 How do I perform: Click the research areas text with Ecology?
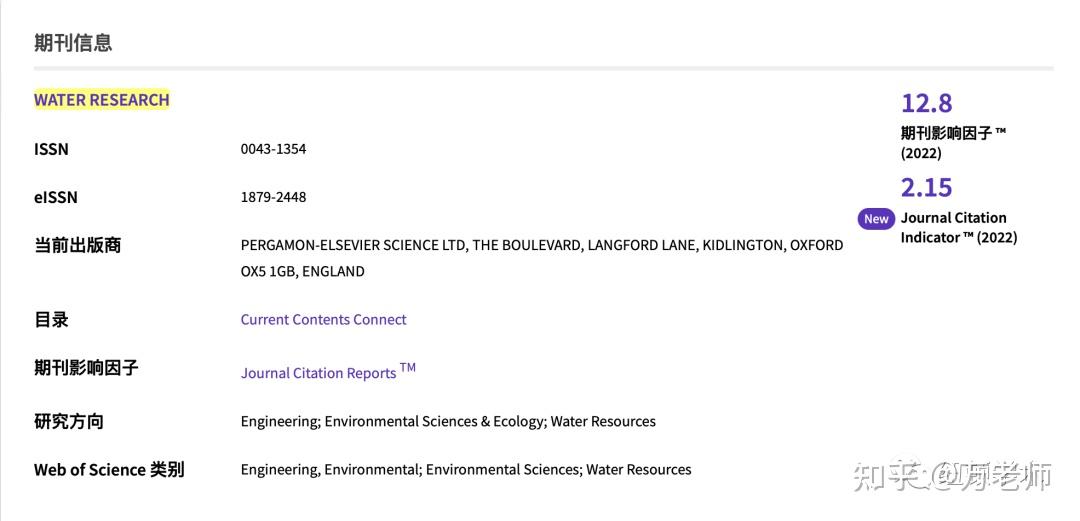pos(448,421)
